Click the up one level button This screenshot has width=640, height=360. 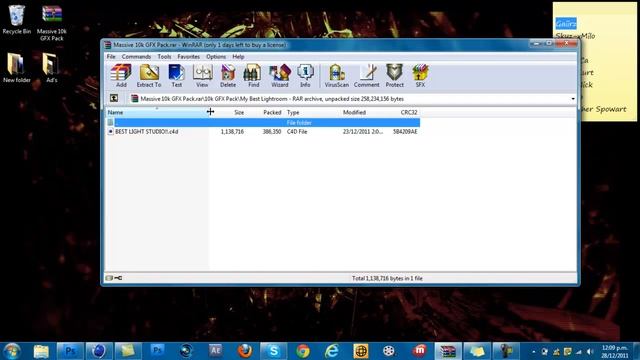114,98
